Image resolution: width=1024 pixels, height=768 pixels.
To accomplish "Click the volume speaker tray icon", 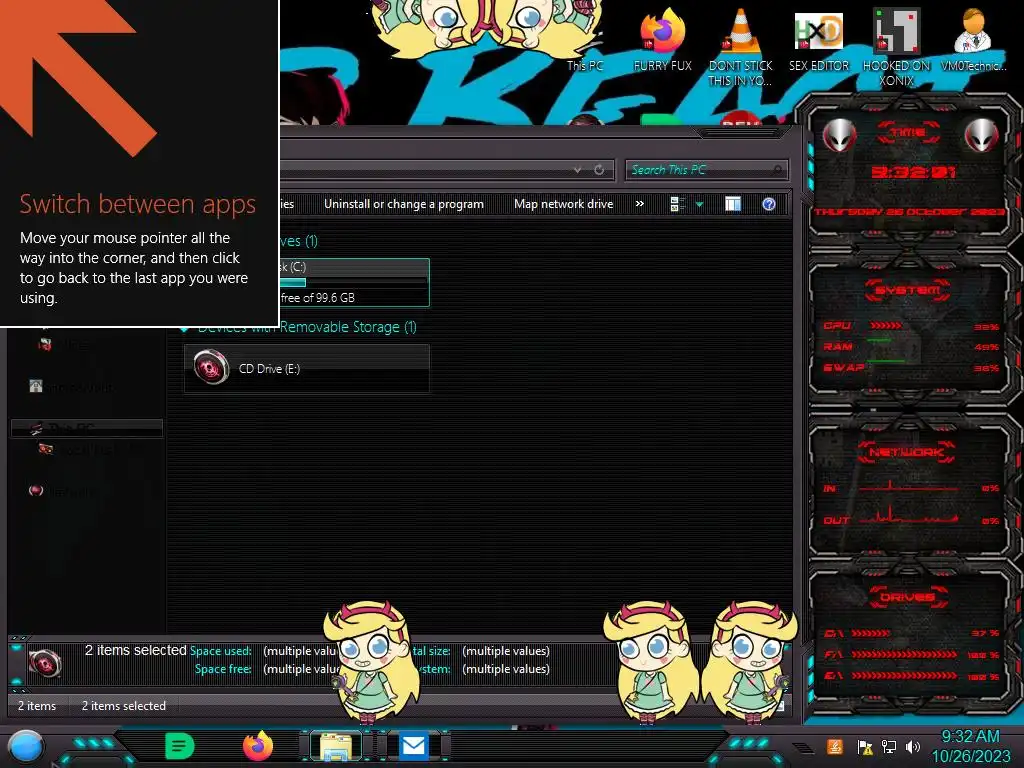I will click(x=913, y=747).
